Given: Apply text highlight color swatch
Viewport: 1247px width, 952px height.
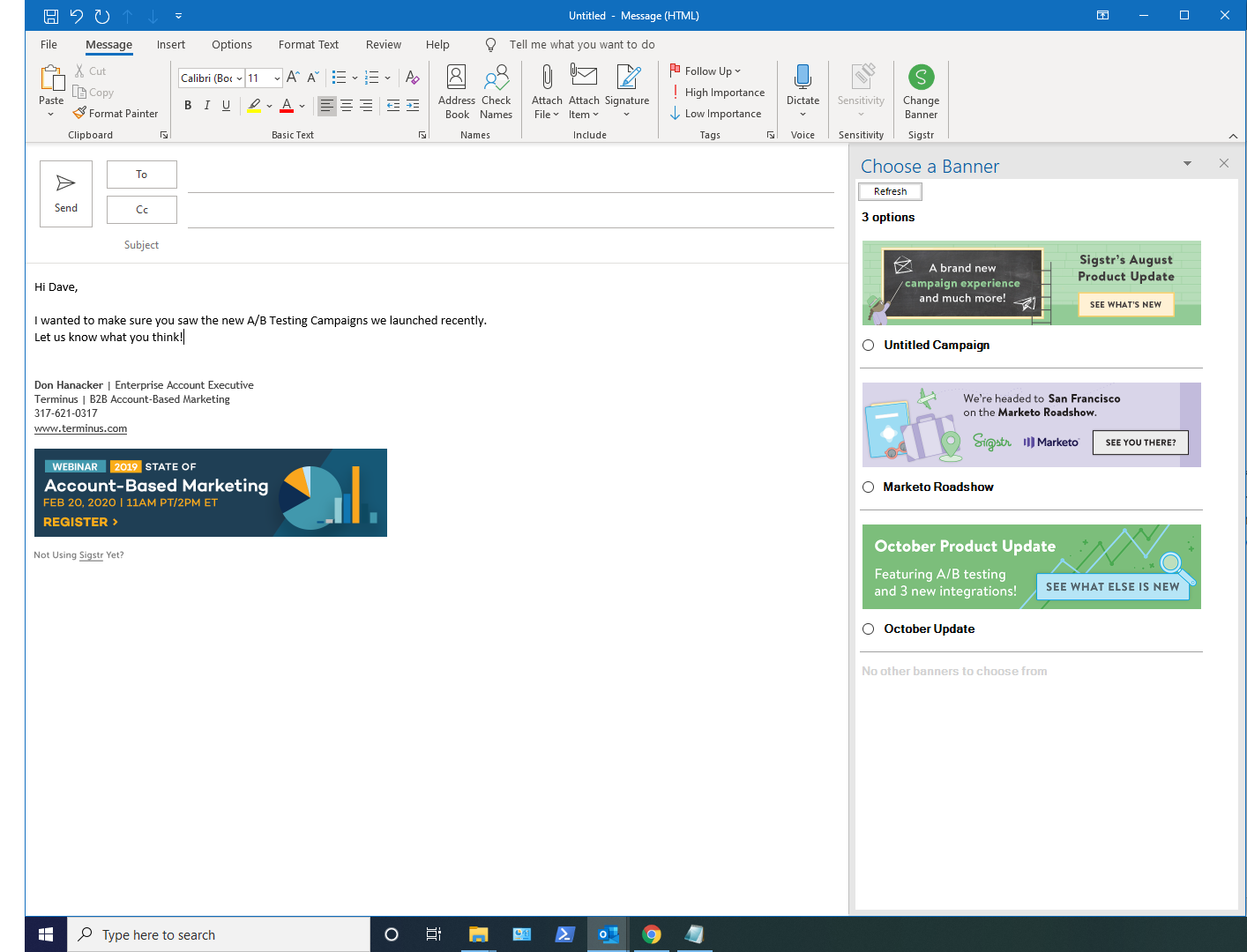Looking at the screenshot, I should (254, 106).
